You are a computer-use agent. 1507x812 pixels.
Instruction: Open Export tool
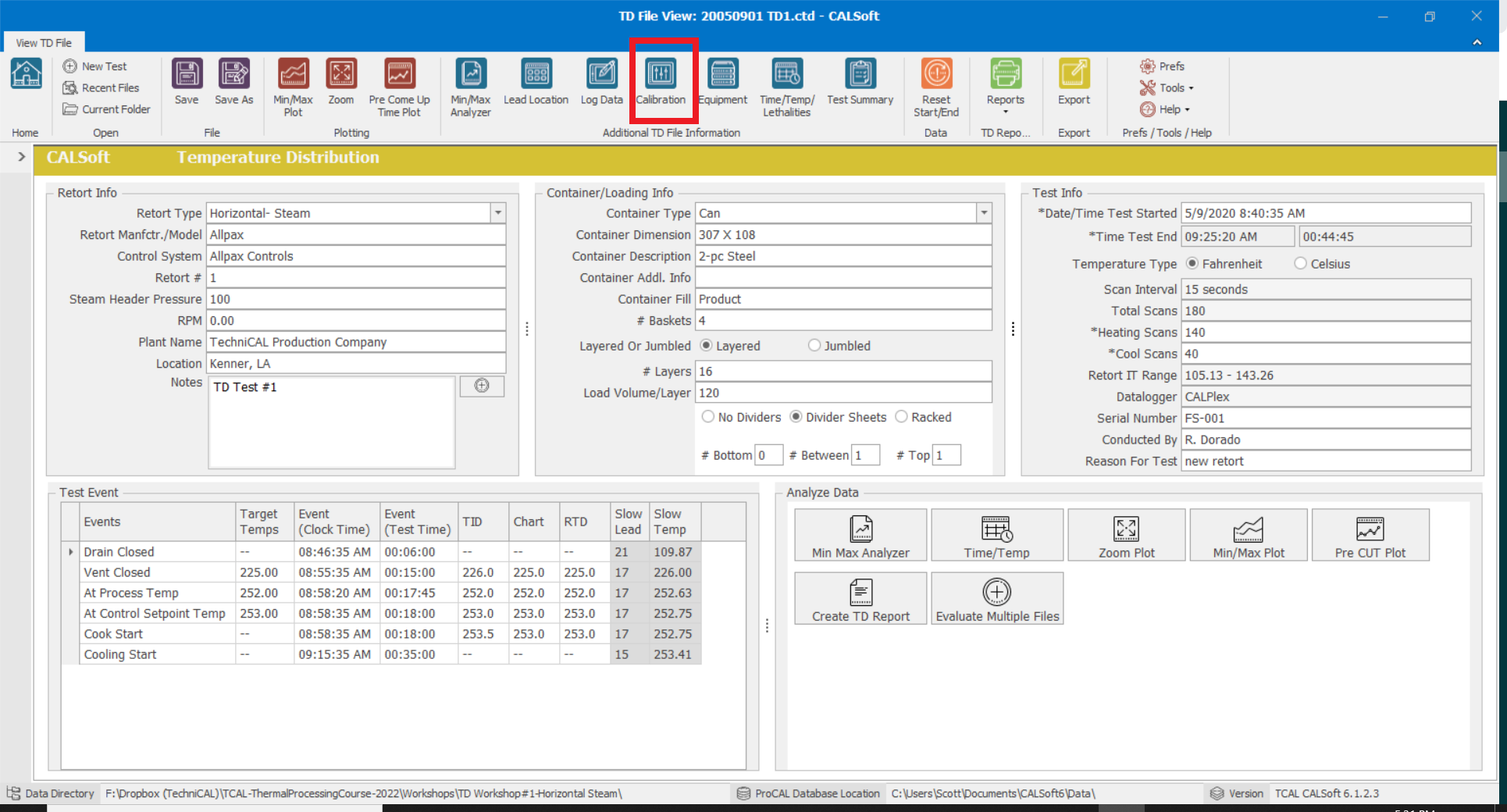pyautogui.click(x=1074, y=81)
